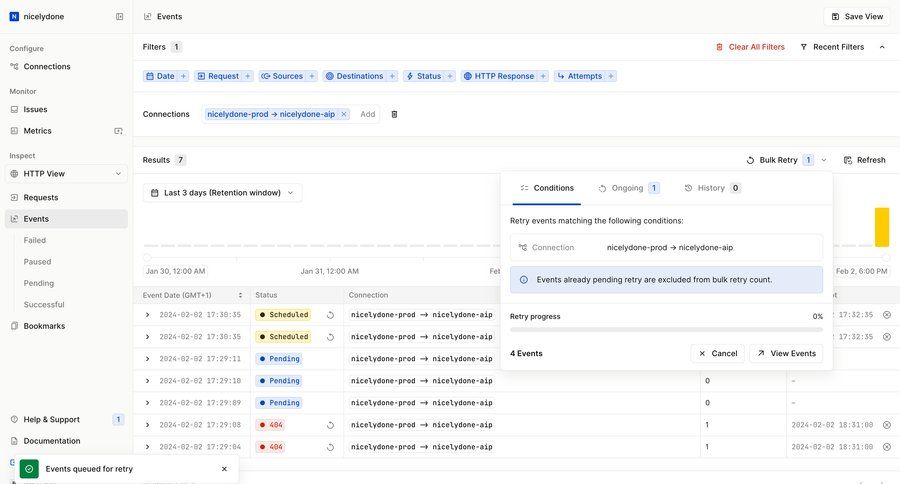The height and width of the screenshot is (484, 900).
Task: Click the yellow bar in the histogram
Action: coord(881,227)
